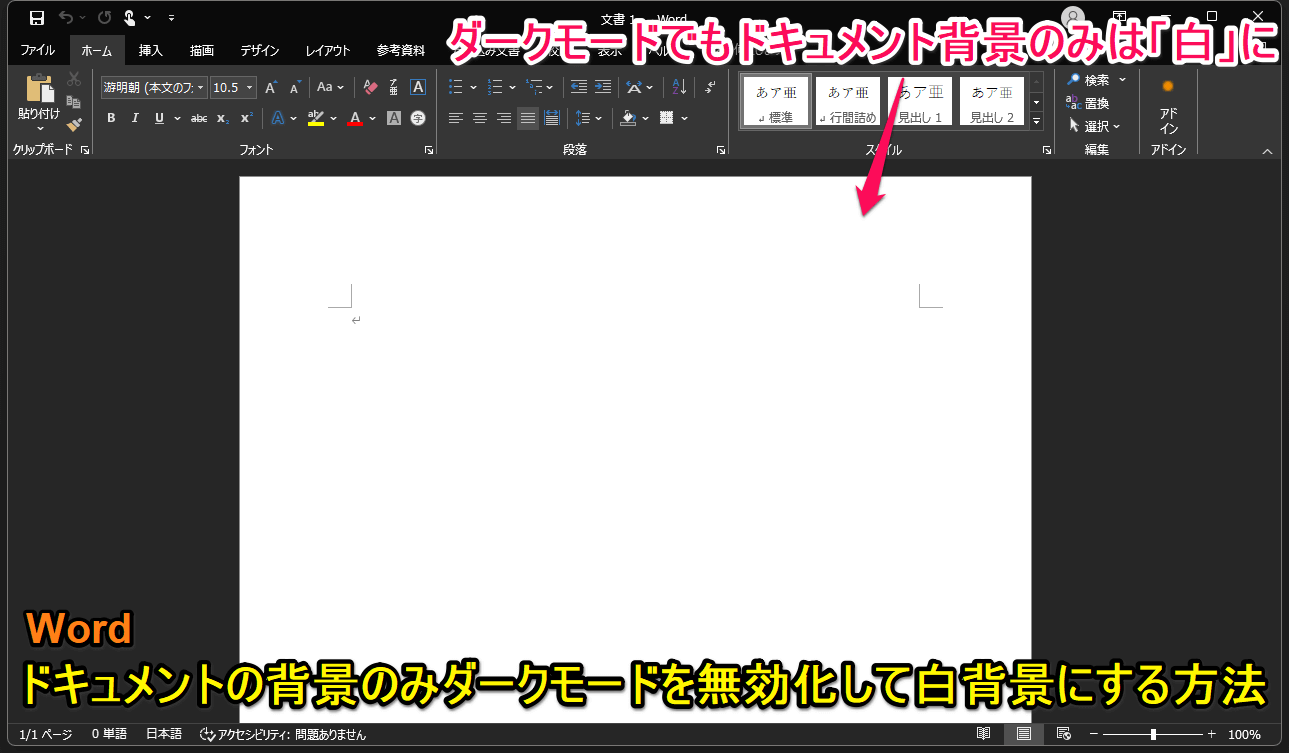
Task: Apply the 標準 style
Action: (x=776, y=102)
